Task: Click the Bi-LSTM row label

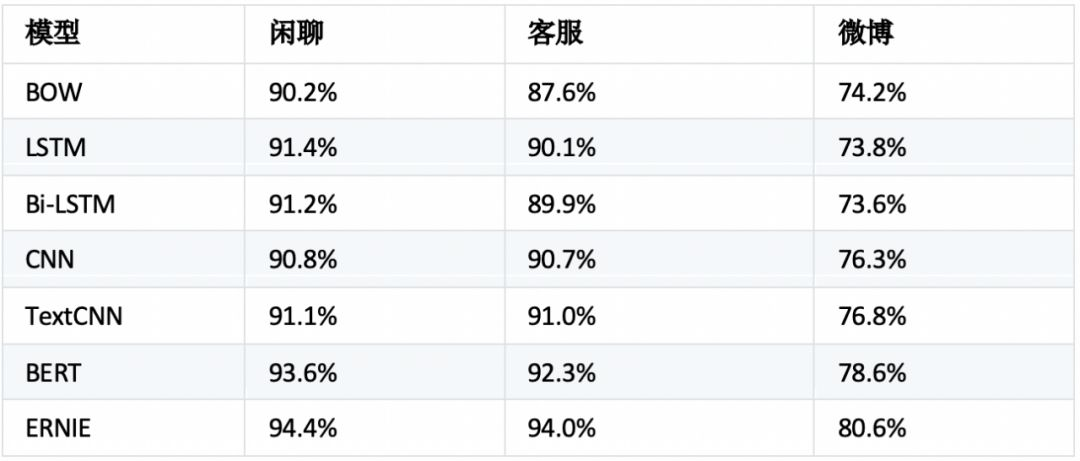Action: click(71, 204)
